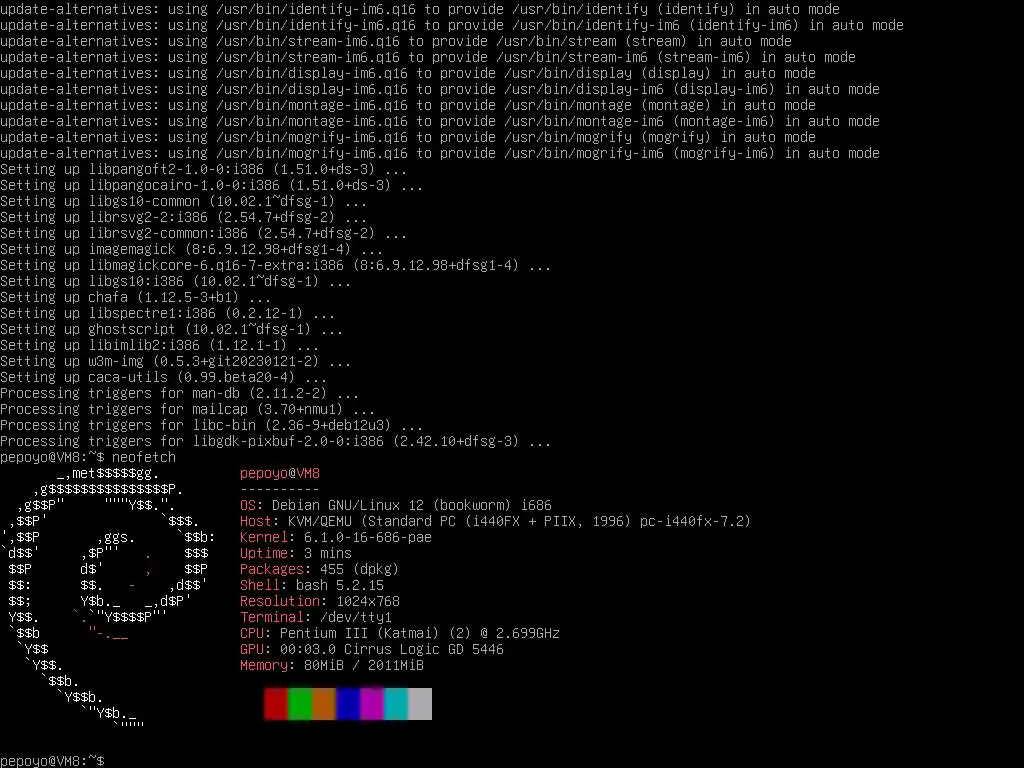Click the Shell: bash 5.2.15 line
1024x768 pixels.
(x=312, y=585)
